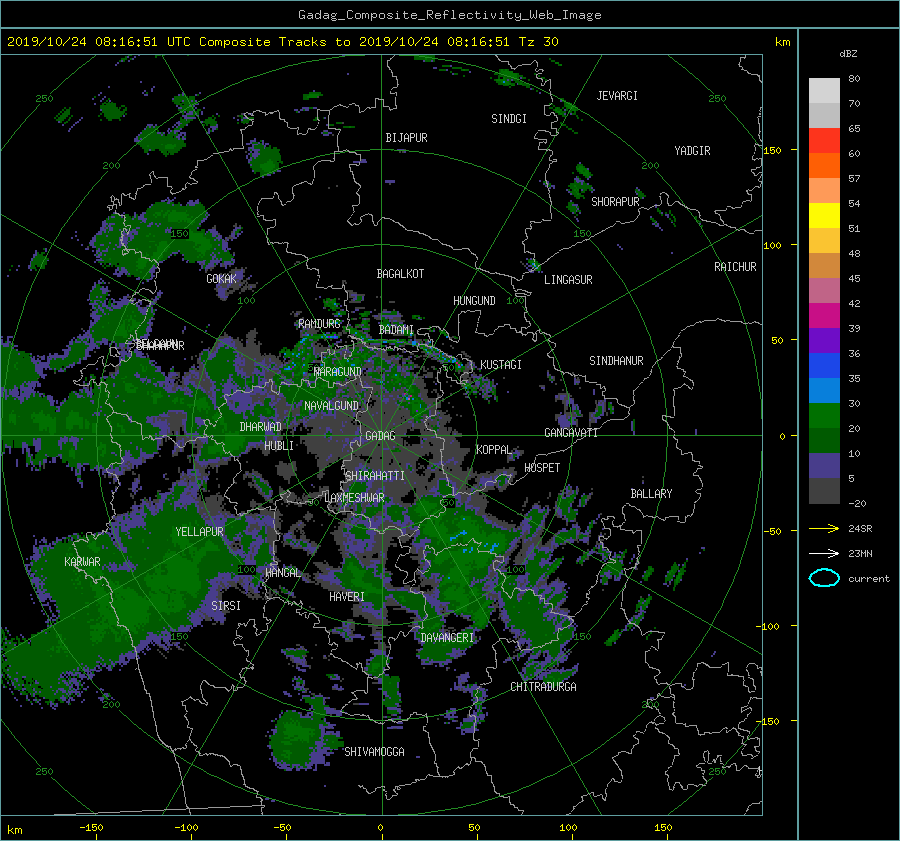
Task: Click the SINDHANUR label
Action: pyautogui.click(x=616, y=361)
